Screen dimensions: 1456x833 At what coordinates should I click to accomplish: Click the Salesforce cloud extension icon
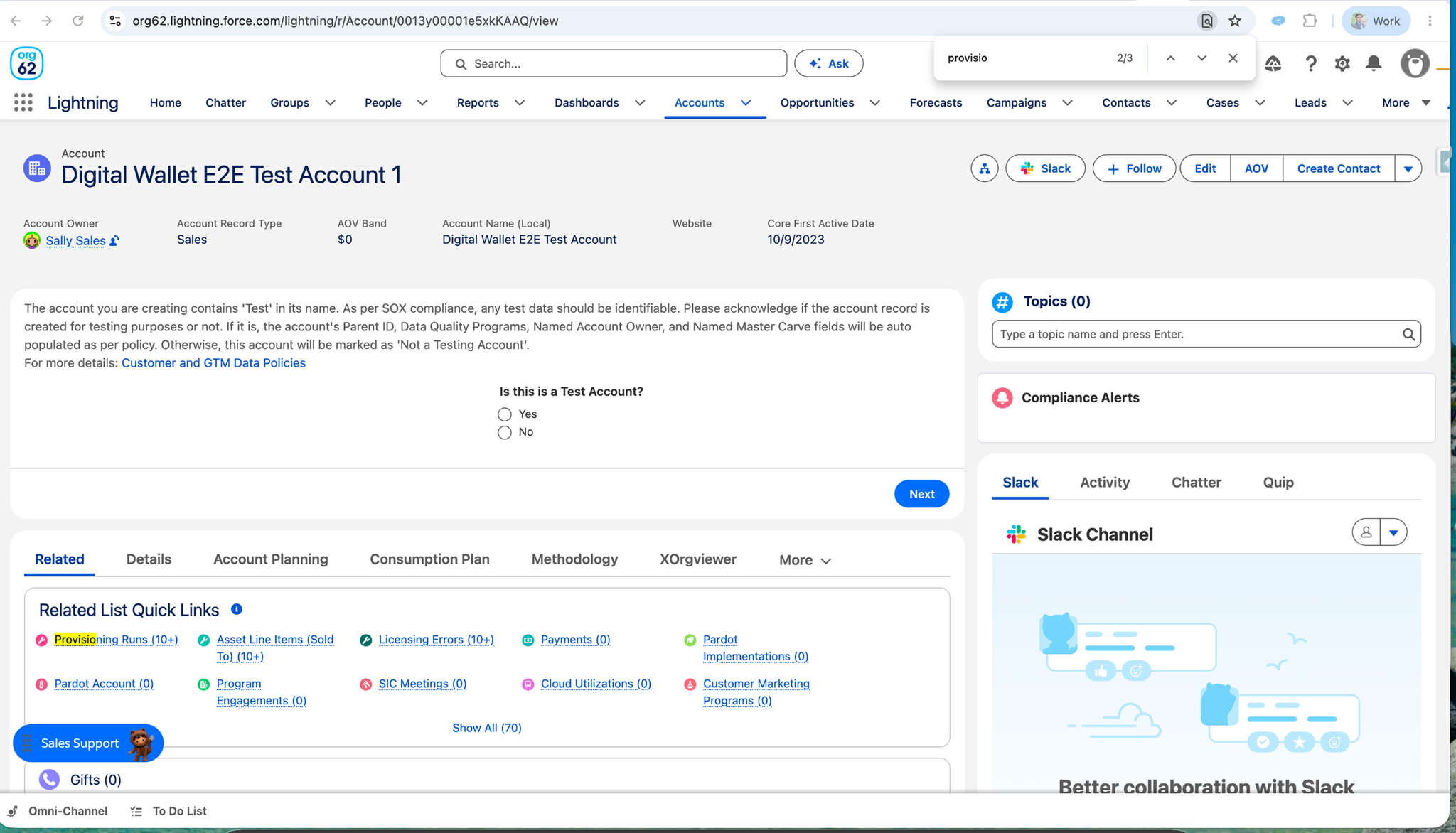tap(1278, 21)
